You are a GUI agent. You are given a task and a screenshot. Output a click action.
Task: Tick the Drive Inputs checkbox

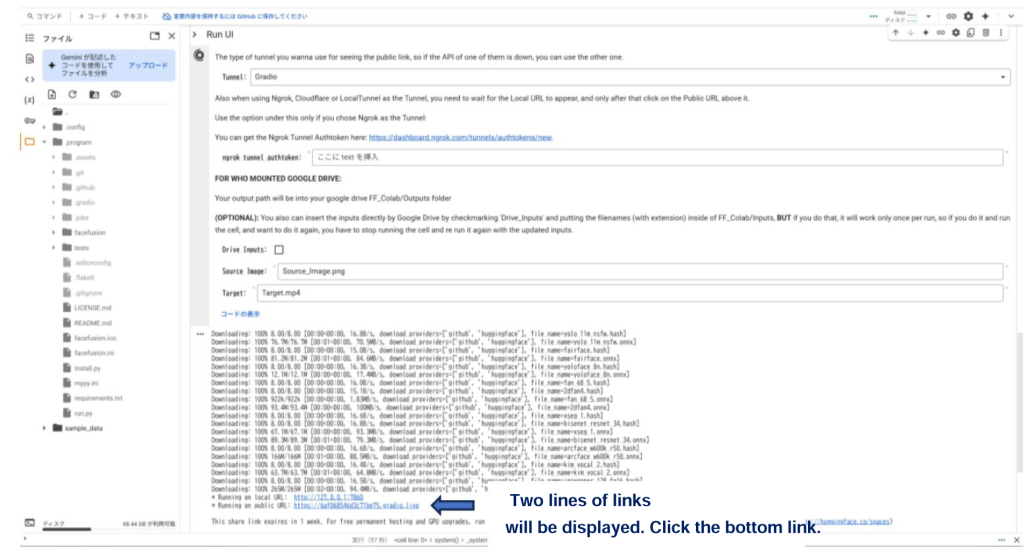(x=279, y=249)
